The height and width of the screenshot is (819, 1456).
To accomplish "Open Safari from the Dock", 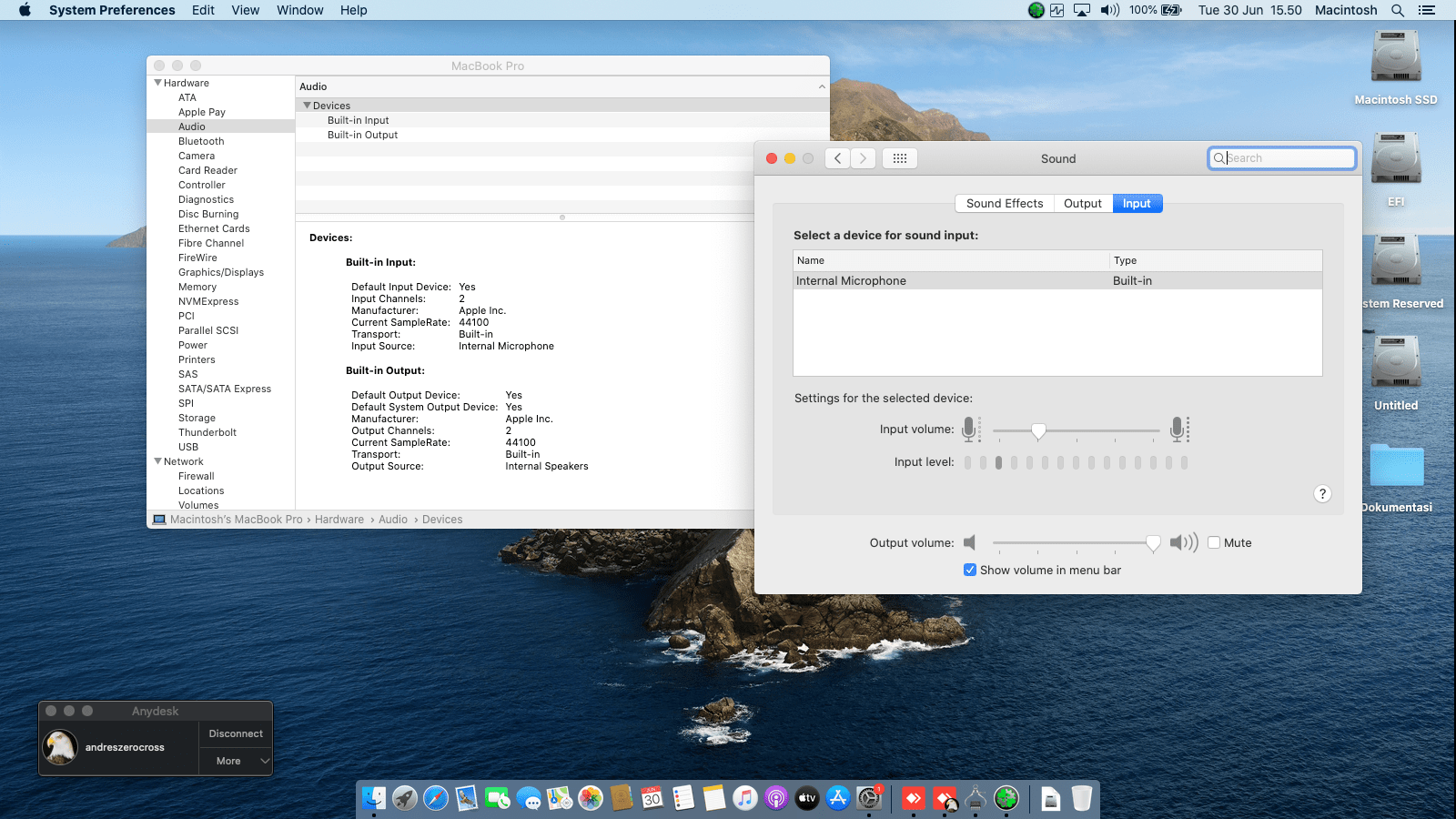I will 436,799.
